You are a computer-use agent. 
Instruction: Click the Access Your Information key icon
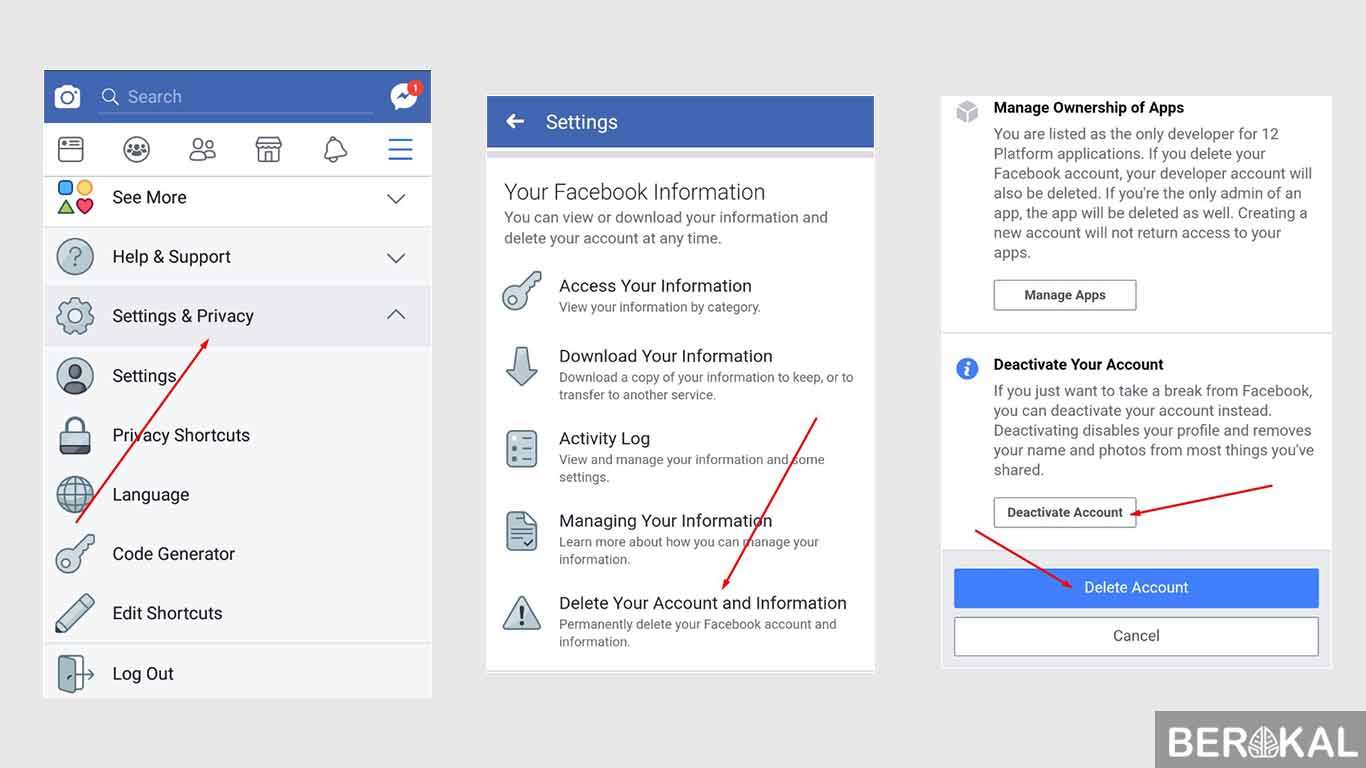(x=522, y=291)
